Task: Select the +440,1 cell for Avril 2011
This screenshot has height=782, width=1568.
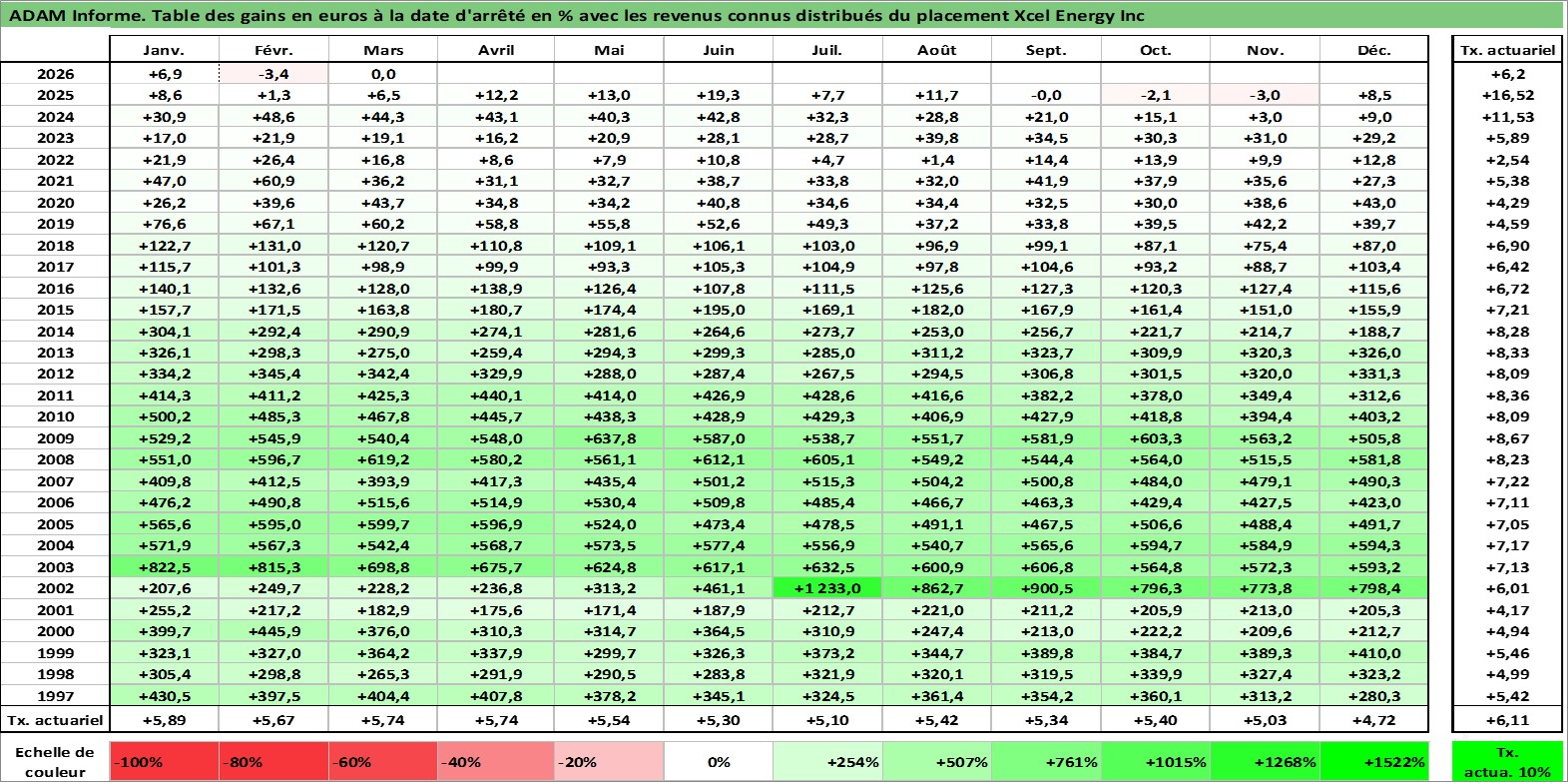Action: pyautogui.click(x=496, y=395)
